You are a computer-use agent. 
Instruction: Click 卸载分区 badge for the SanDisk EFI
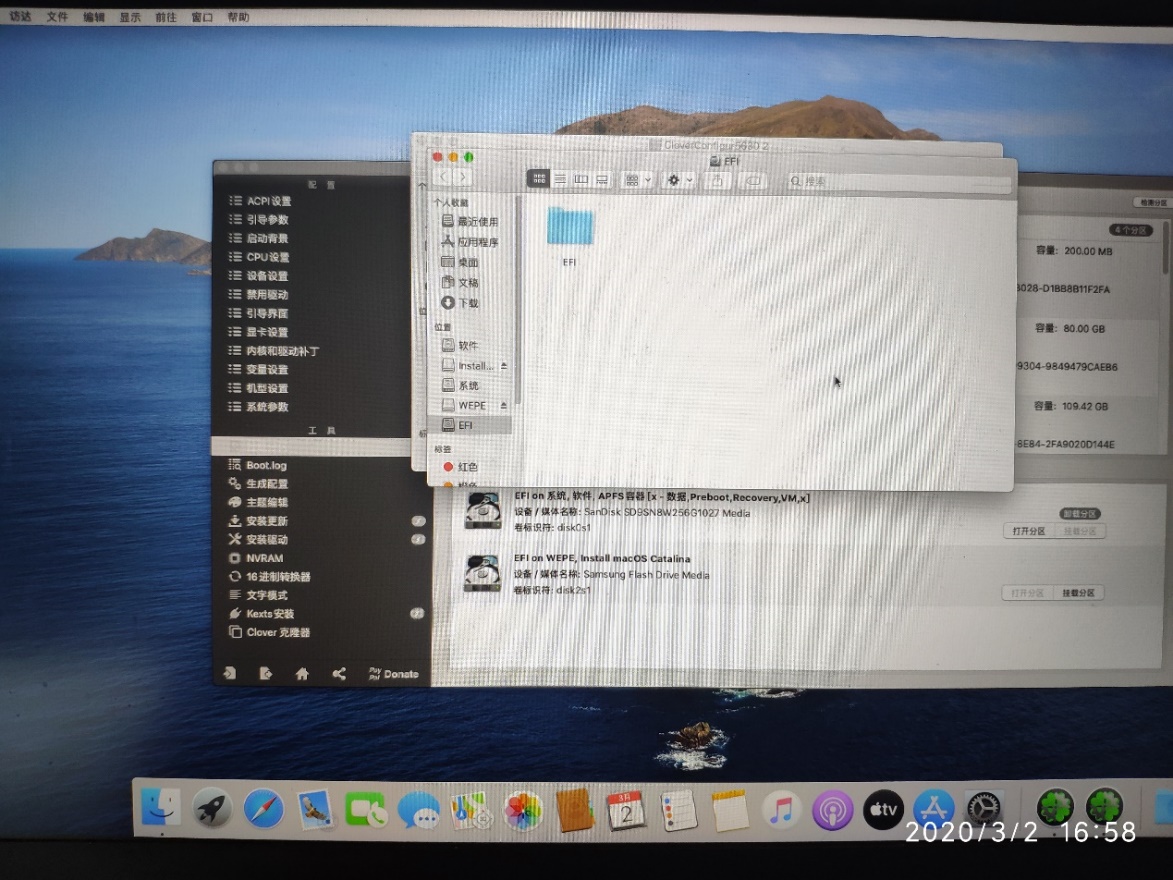click(1079, 513)
